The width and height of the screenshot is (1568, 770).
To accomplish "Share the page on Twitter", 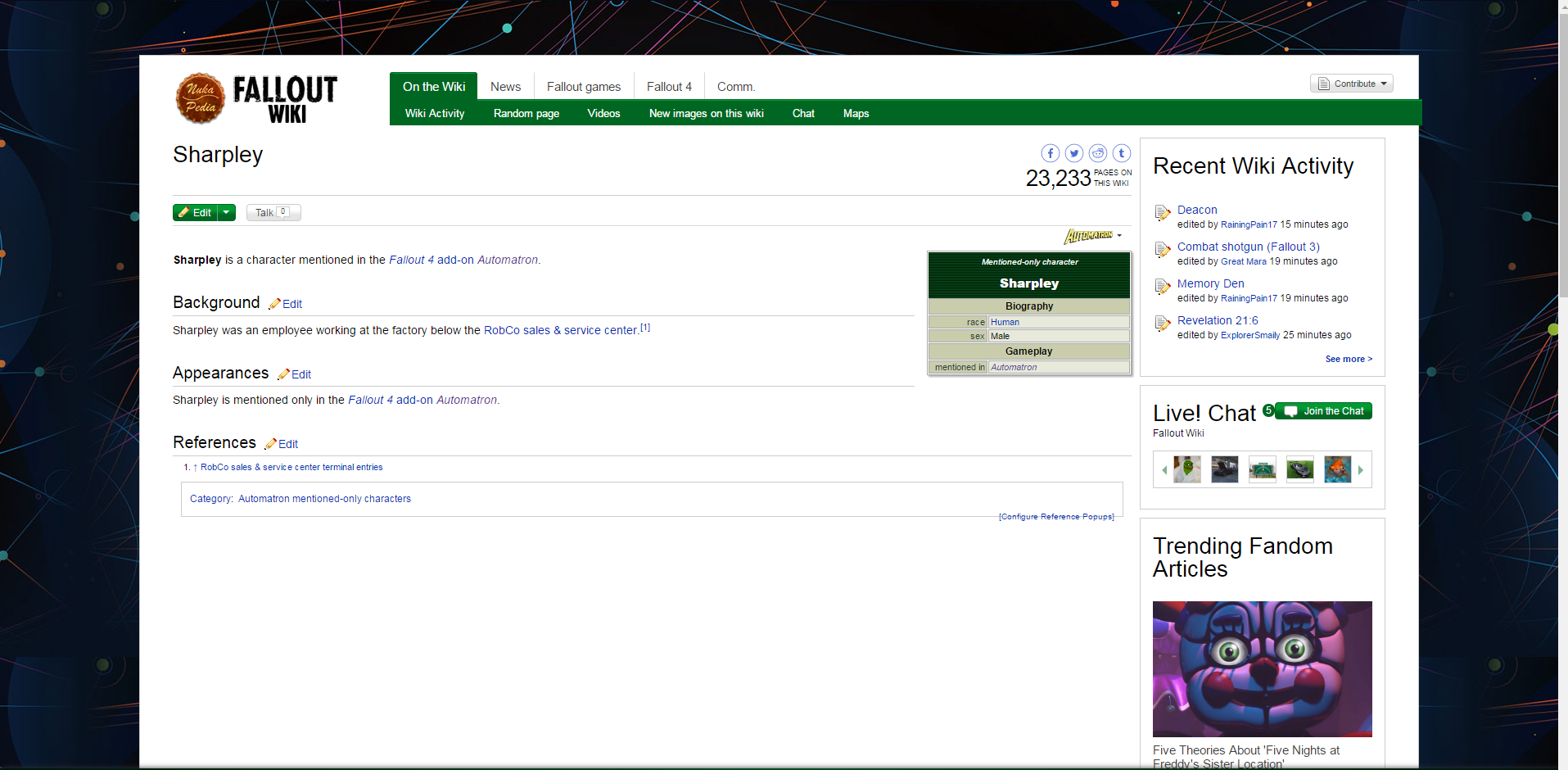I will click(x=1074, y=153).
